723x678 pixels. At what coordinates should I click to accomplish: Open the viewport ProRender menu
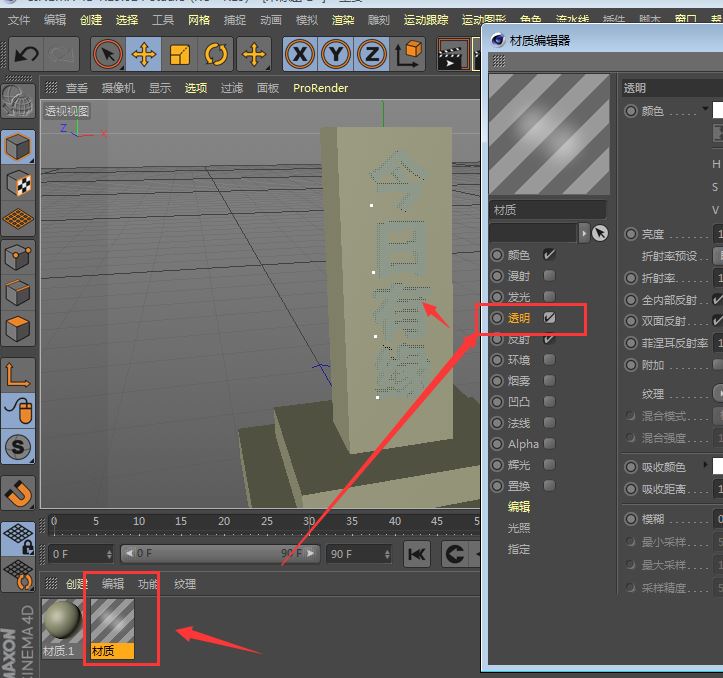[x=320, y=88]
